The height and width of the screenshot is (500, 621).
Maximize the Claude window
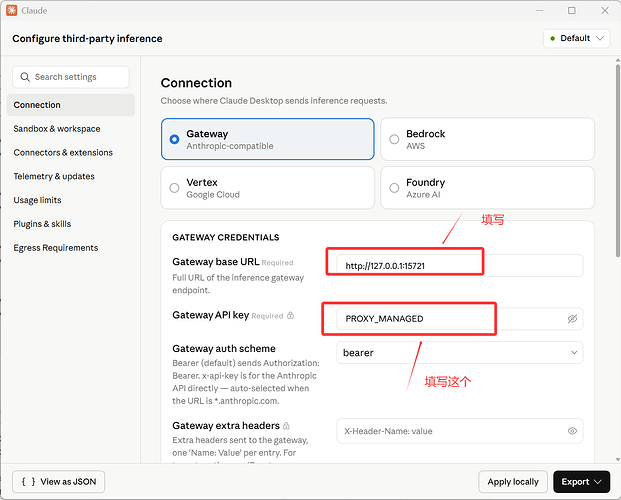[x=571, y=10]
